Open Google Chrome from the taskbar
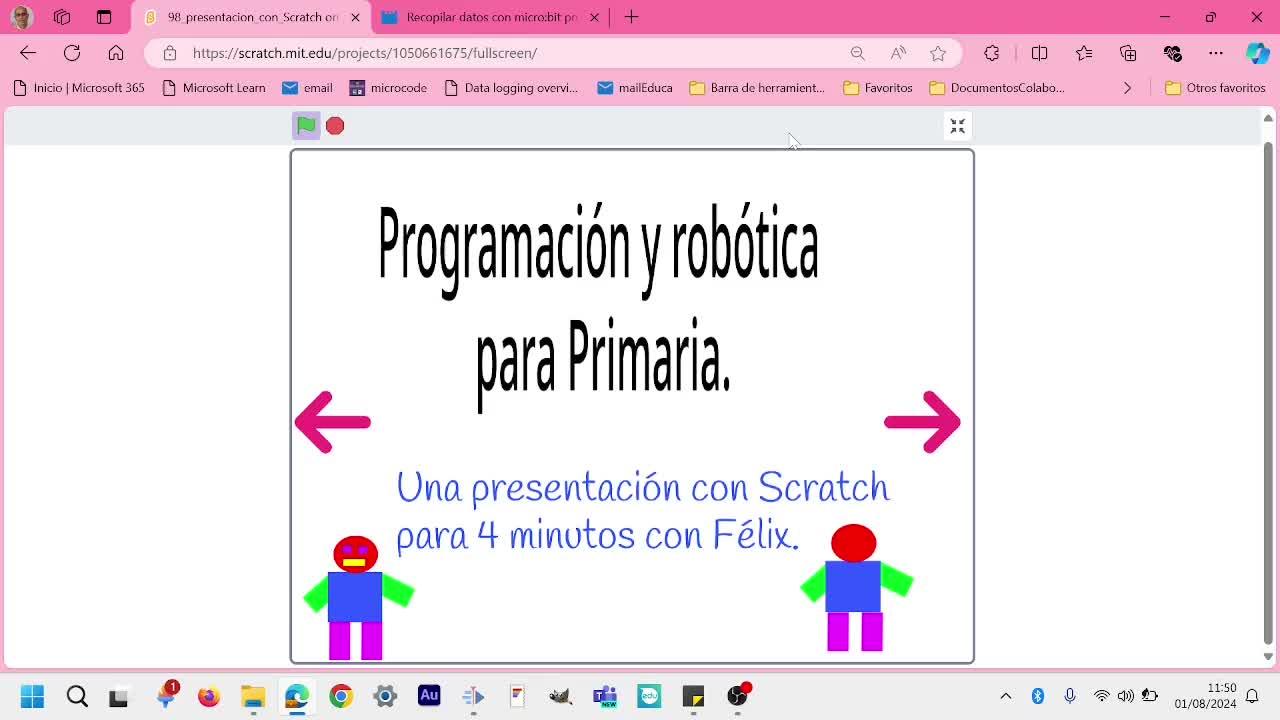This screenshot has width=1280, height=720. coord(341,696)
